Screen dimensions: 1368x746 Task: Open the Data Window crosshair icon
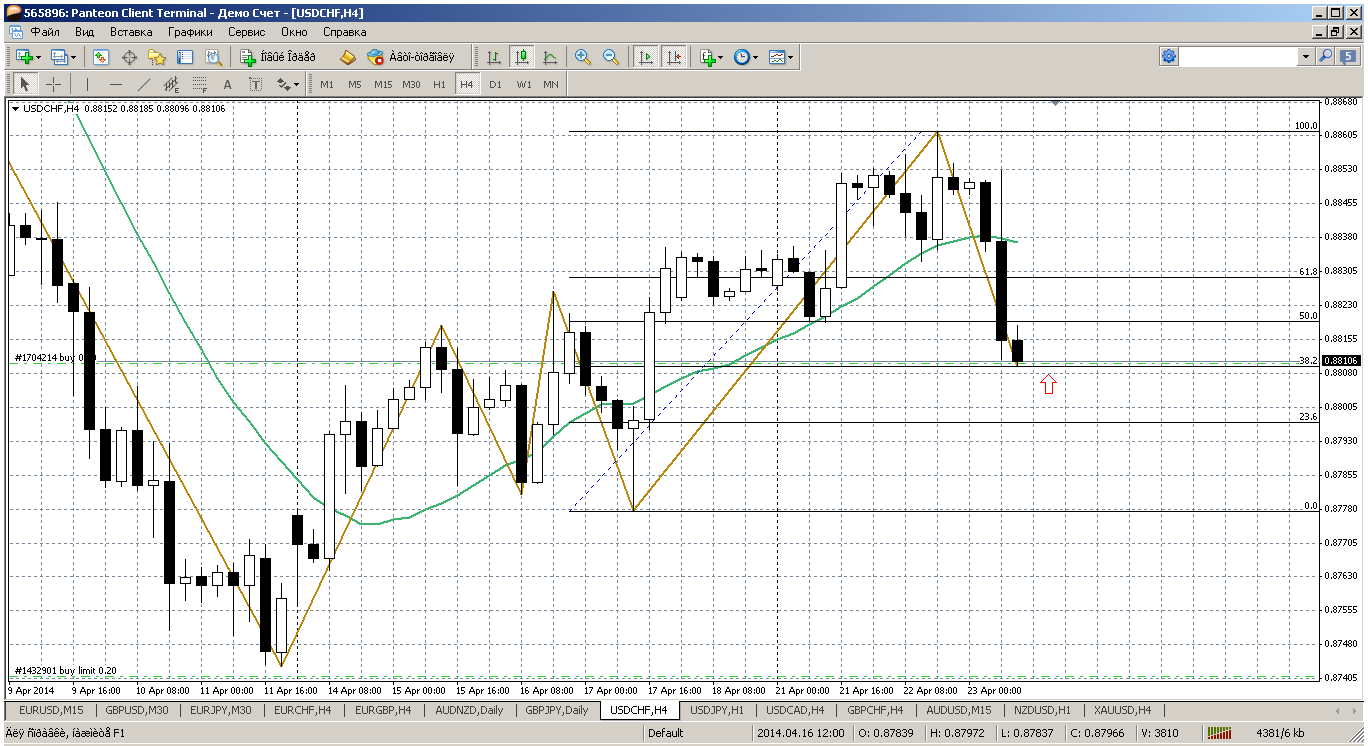[129, 57]
